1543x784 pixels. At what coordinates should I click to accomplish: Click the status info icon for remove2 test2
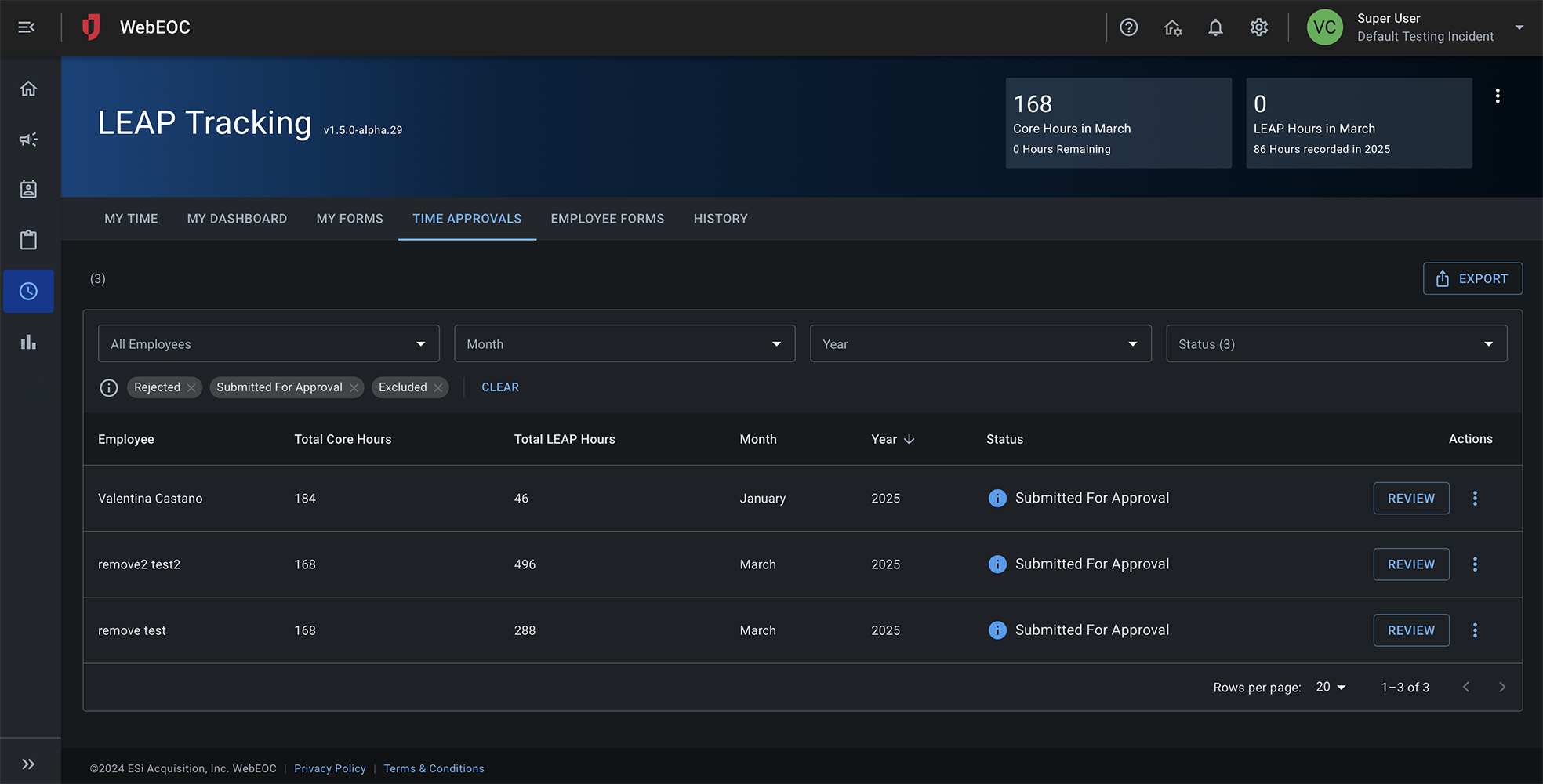[997, 564]
